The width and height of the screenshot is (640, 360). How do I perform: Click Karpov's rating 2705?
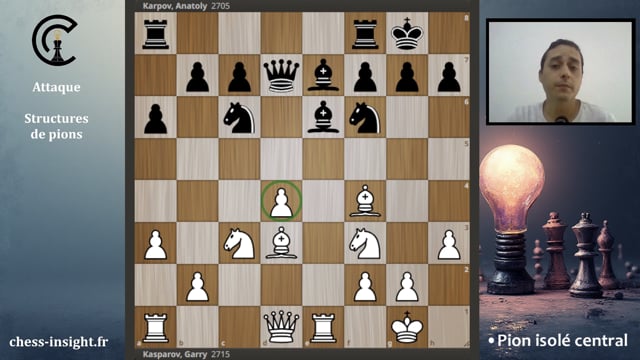point(220,6)
